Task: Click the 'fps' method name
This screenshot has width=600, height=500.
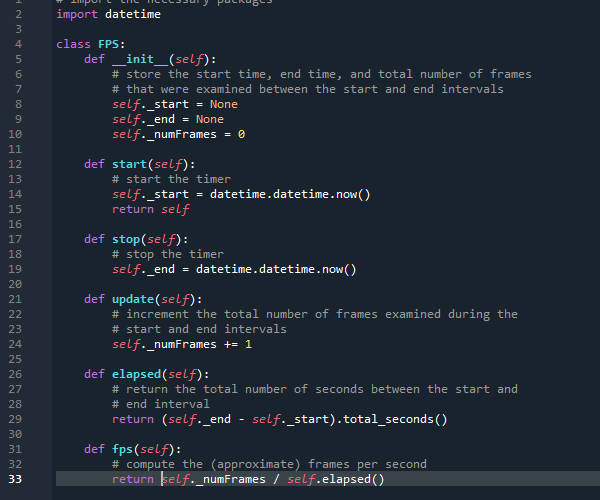Action: tap(122, 449)
